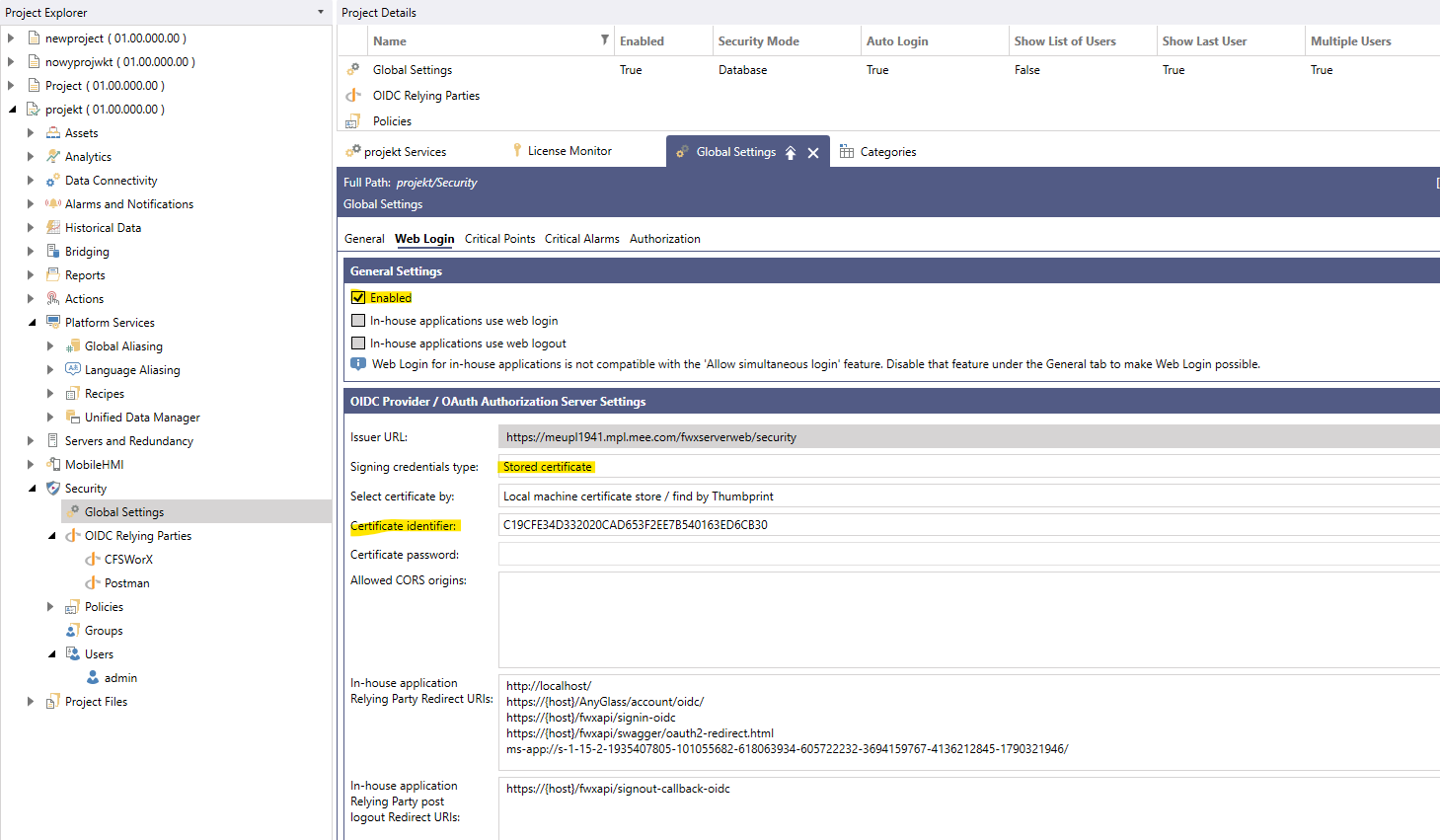Open the Signing credentials type dropdown

tap(967, 467)
